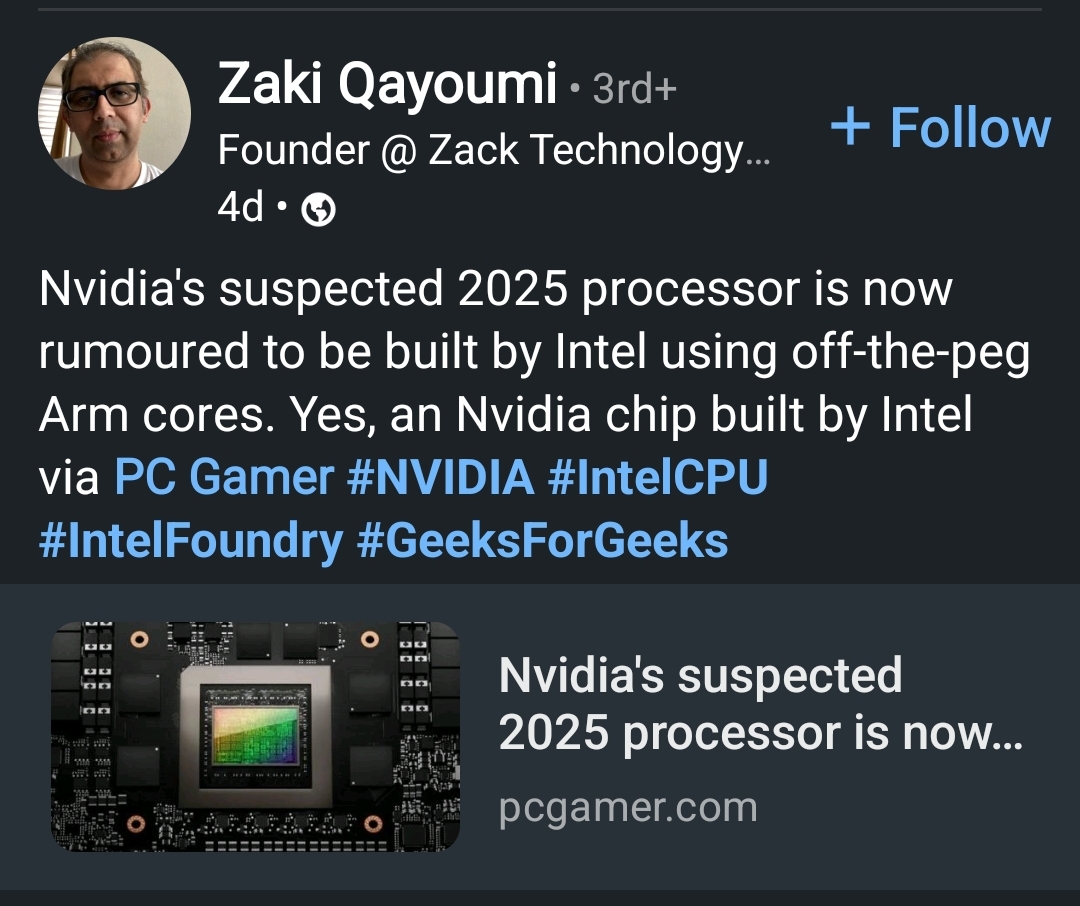Tap the Zaki Qayoumi author name

(x=386, y=85)
